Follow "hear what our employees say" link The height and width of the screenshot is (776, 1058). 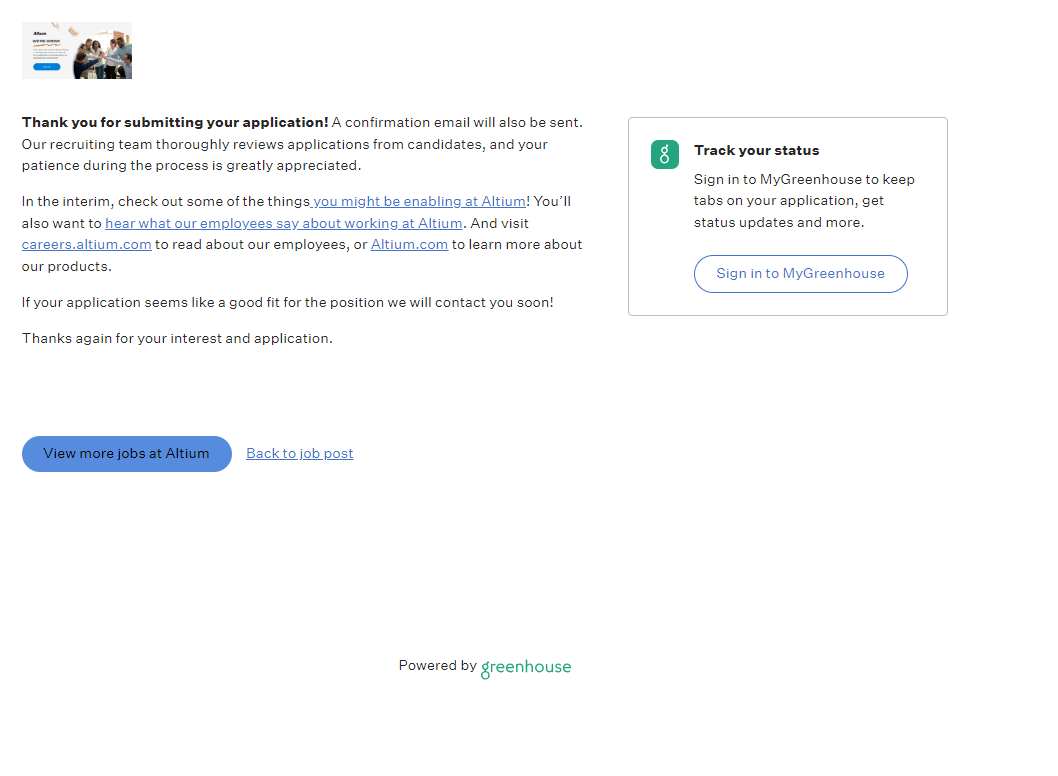(x=283, y=223)
